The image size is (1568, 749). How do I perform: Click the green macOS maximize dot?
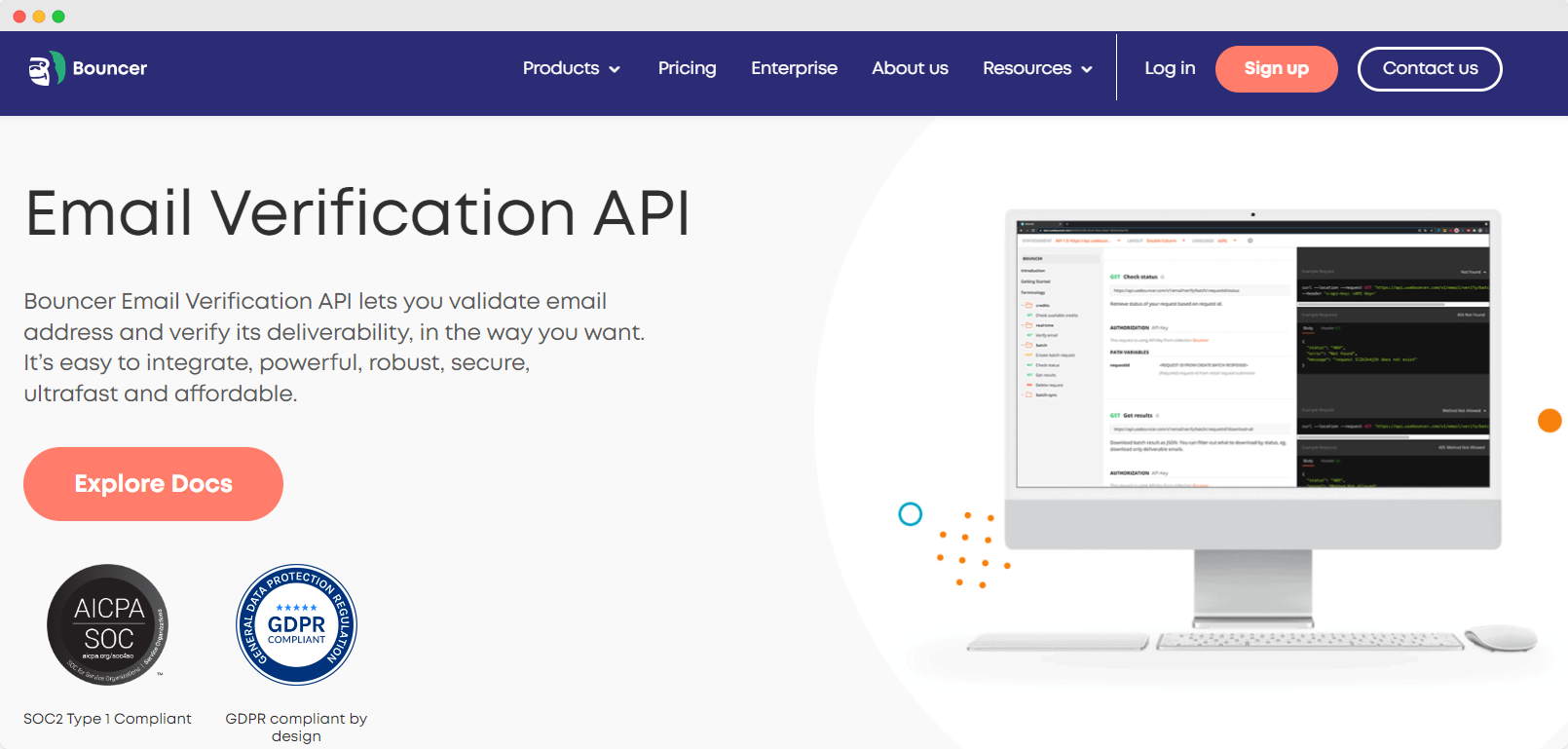pyautogui.click(x=58, y=17)
